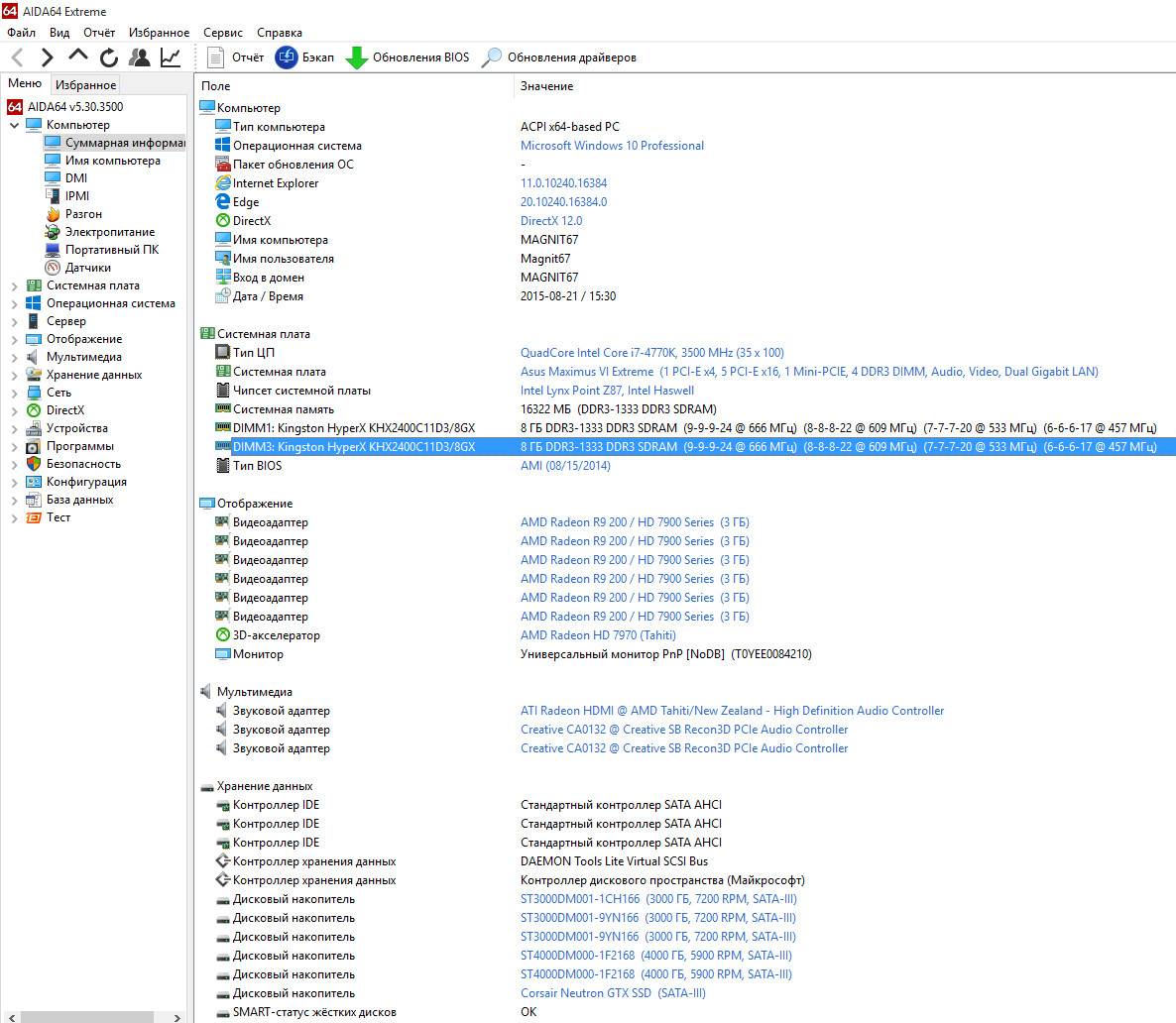Open DirectX 12.0 link
This screenshot has width=1176, height=1023.
tap(551, 220)
